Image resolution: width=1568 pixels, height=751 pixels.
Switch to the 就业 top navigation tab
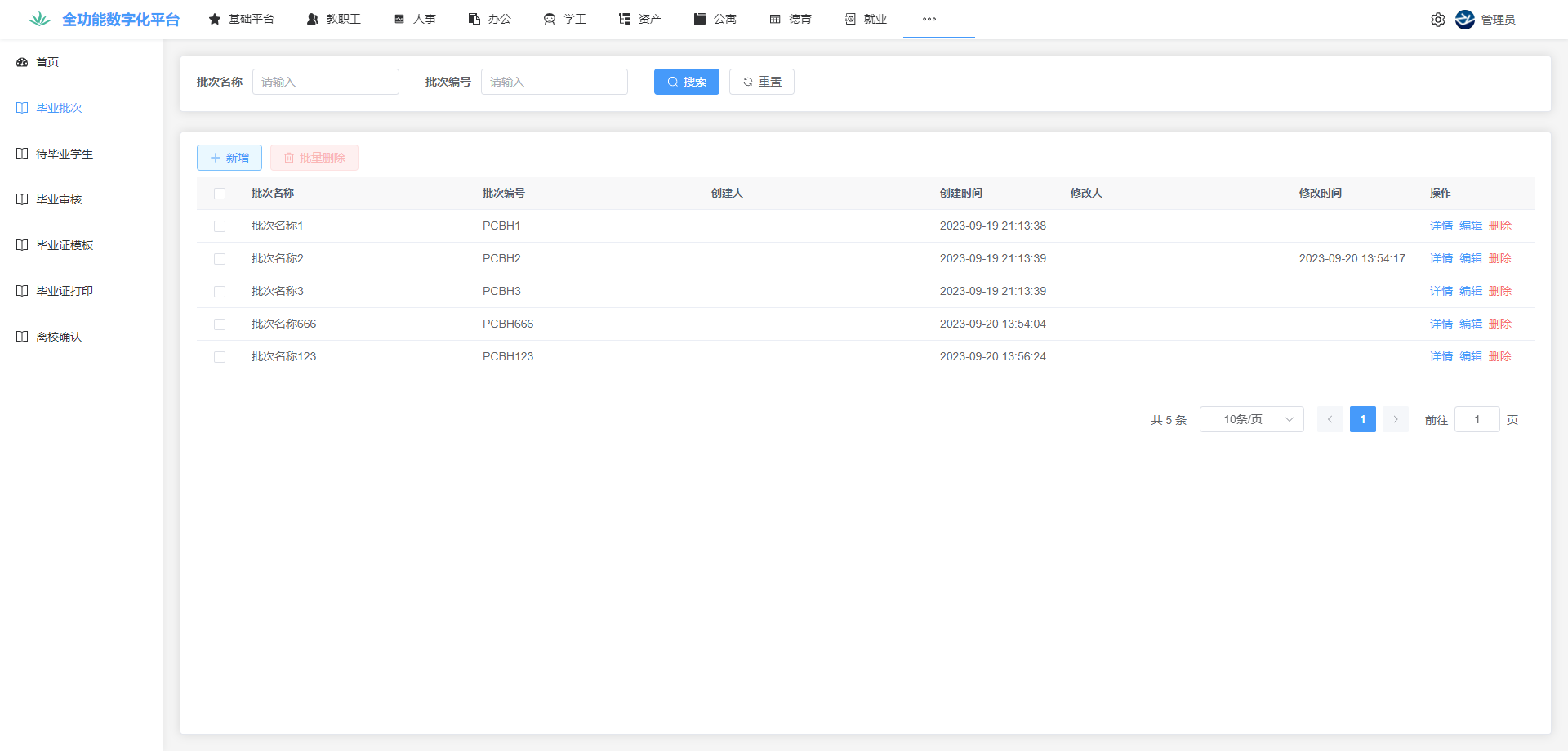click(x=866, y=19)
